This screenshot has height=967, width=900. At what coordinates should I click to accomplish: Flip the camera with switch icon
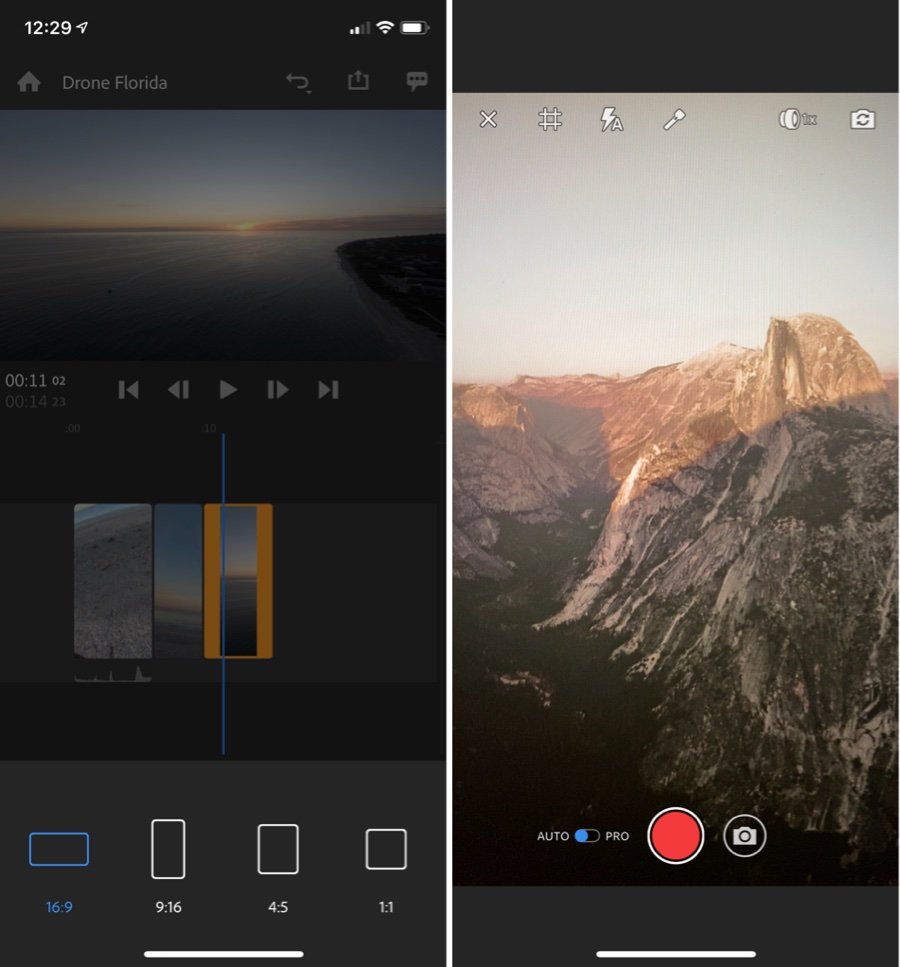coord(862,119)
